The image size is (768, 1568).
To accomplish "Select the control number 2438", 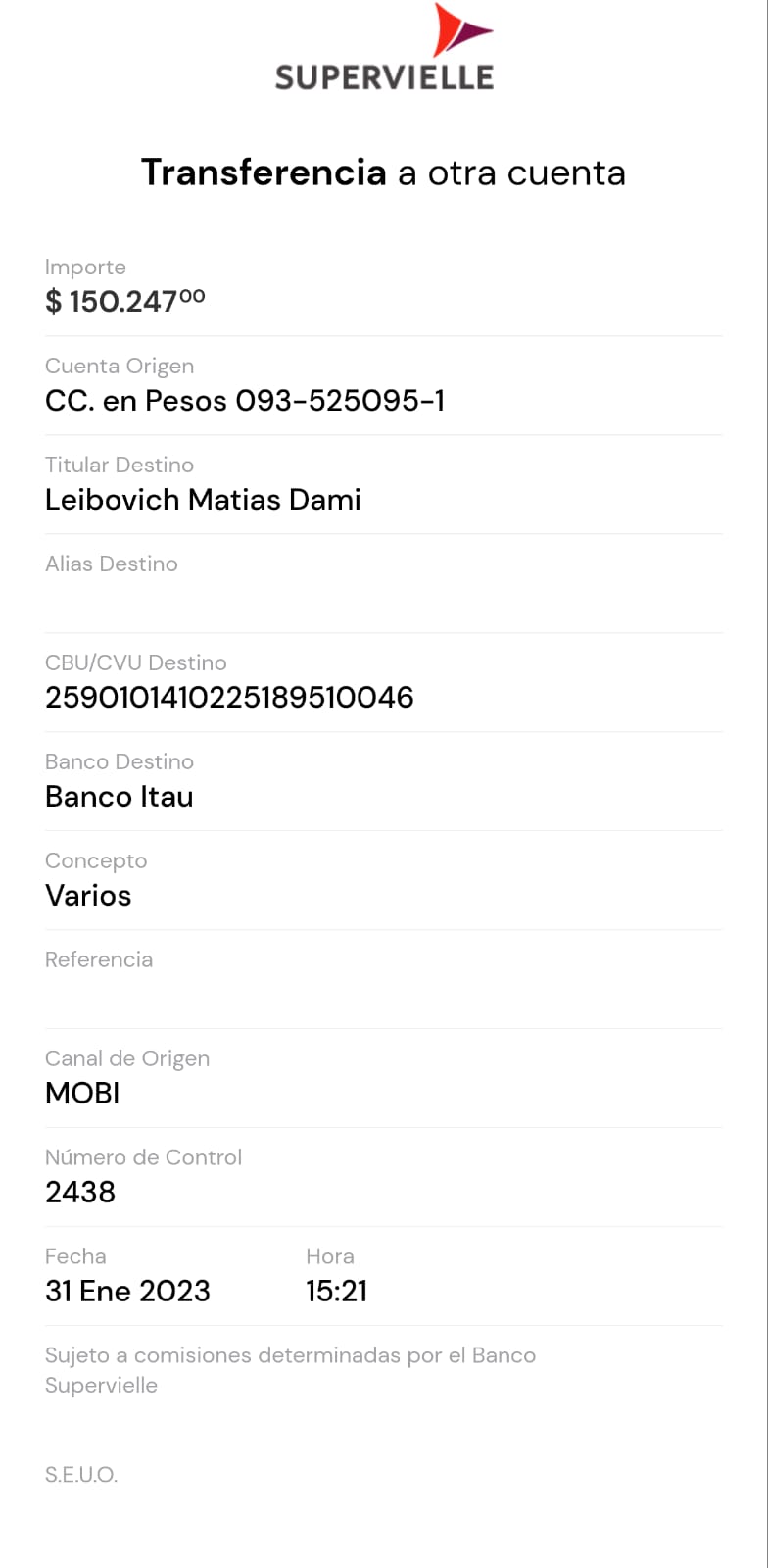I will (x=80, y=1193).
